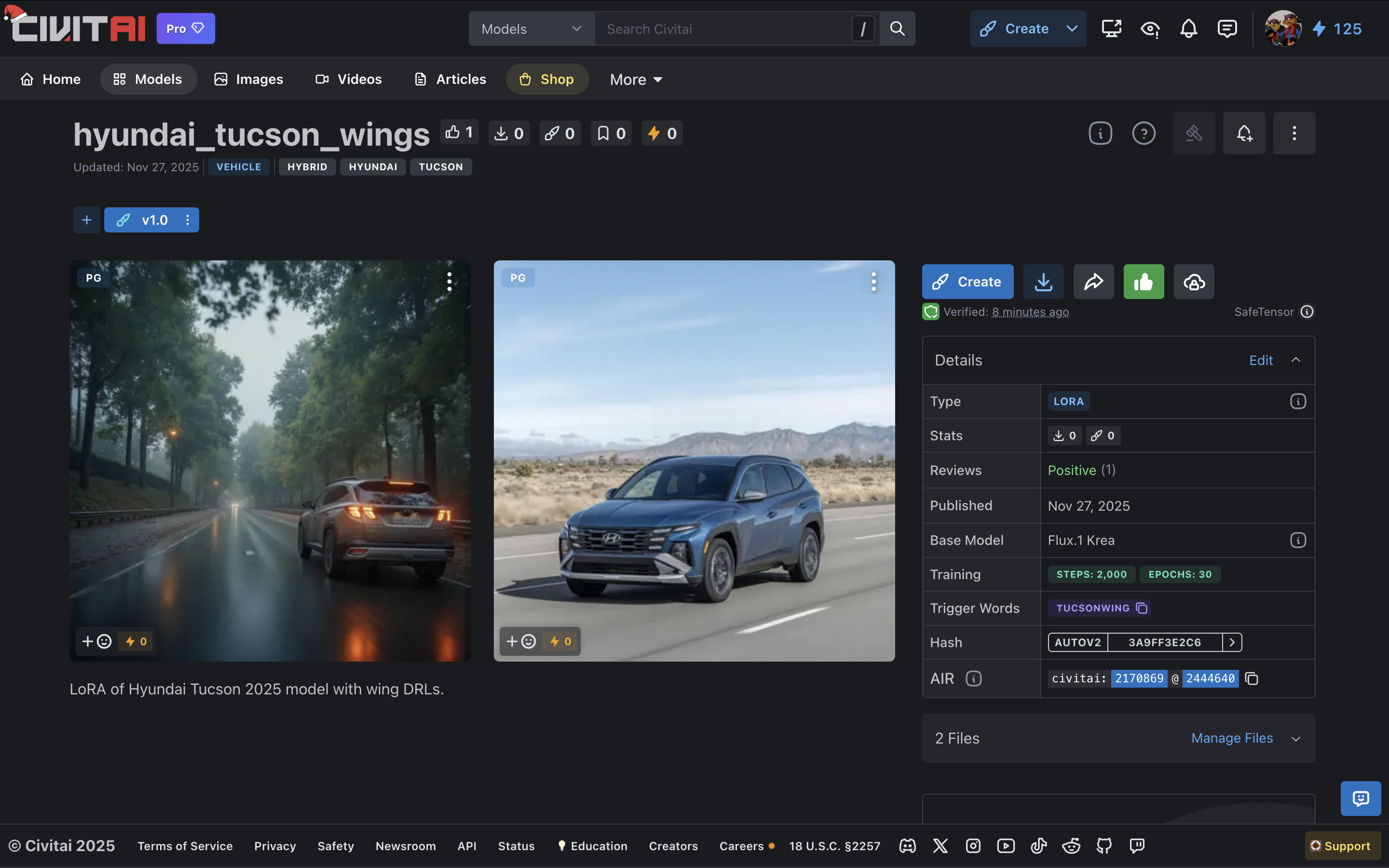Copy the AIR identifier
1389x868 pixels.
point(1251,678)
